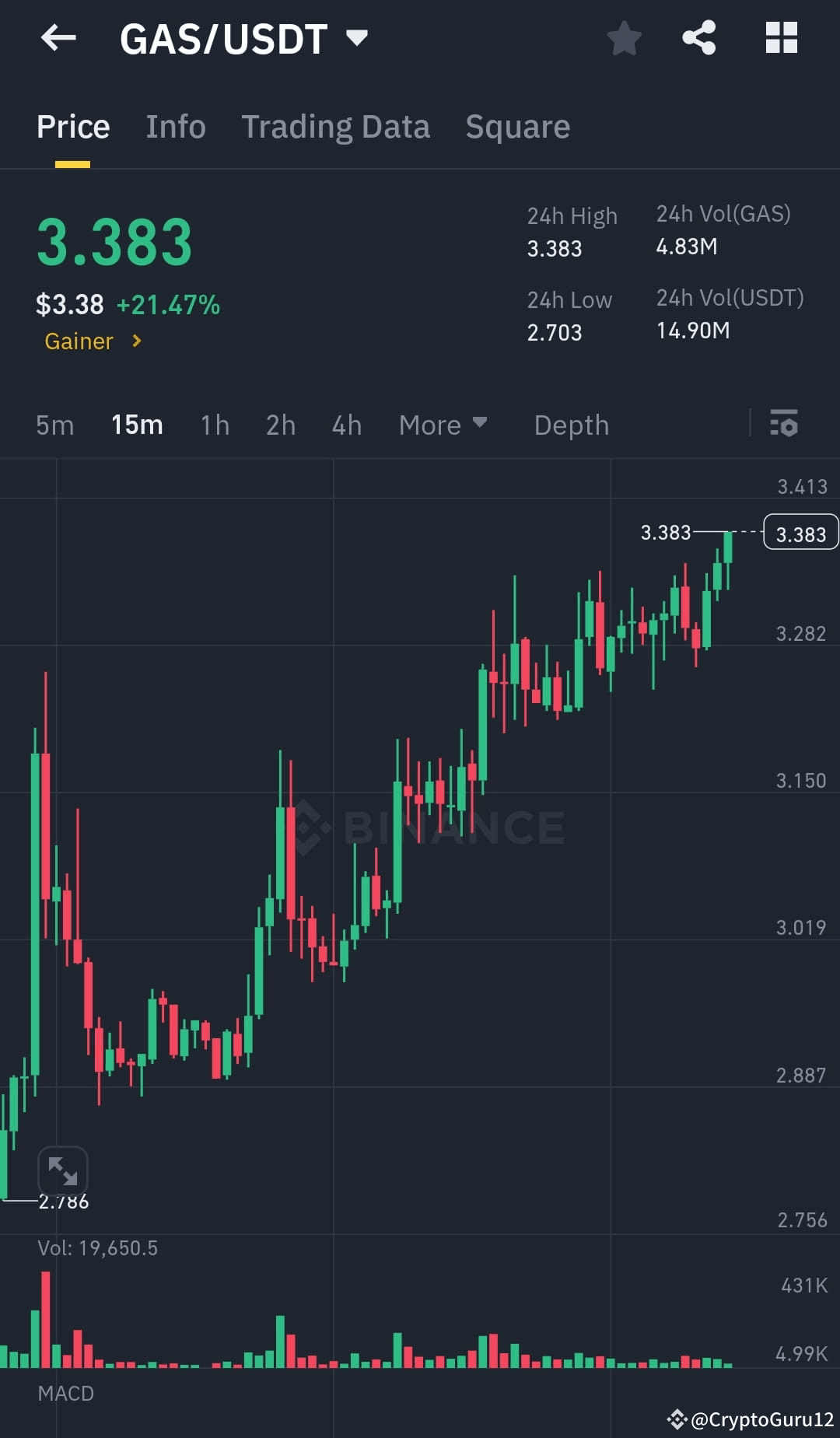Open the Info tab
The height and width of the screenshot is (1438, 840).
pyautogui.click(x=175, y=126)
